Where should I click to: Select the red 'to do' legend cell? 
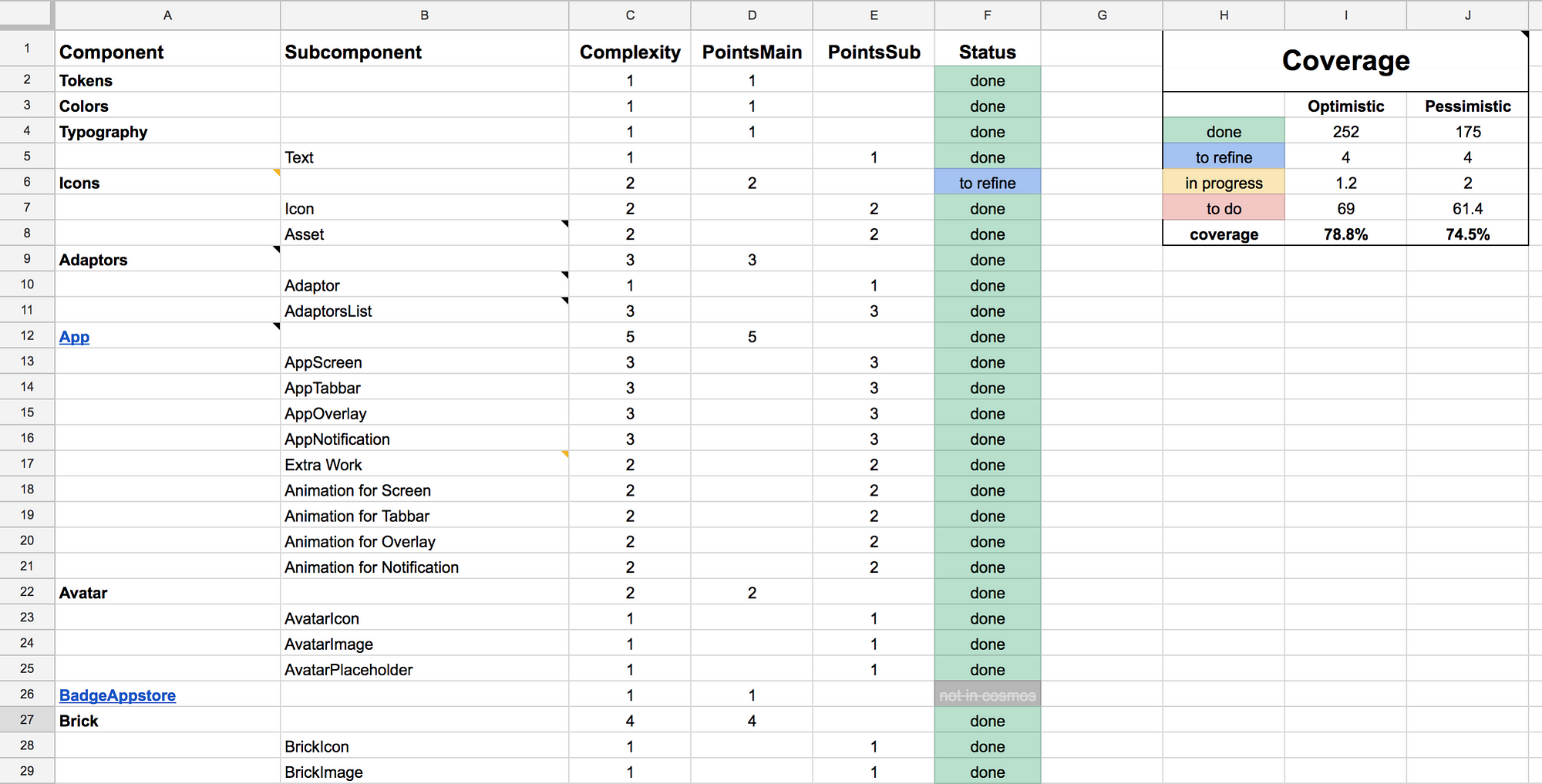click(1224, 207)
